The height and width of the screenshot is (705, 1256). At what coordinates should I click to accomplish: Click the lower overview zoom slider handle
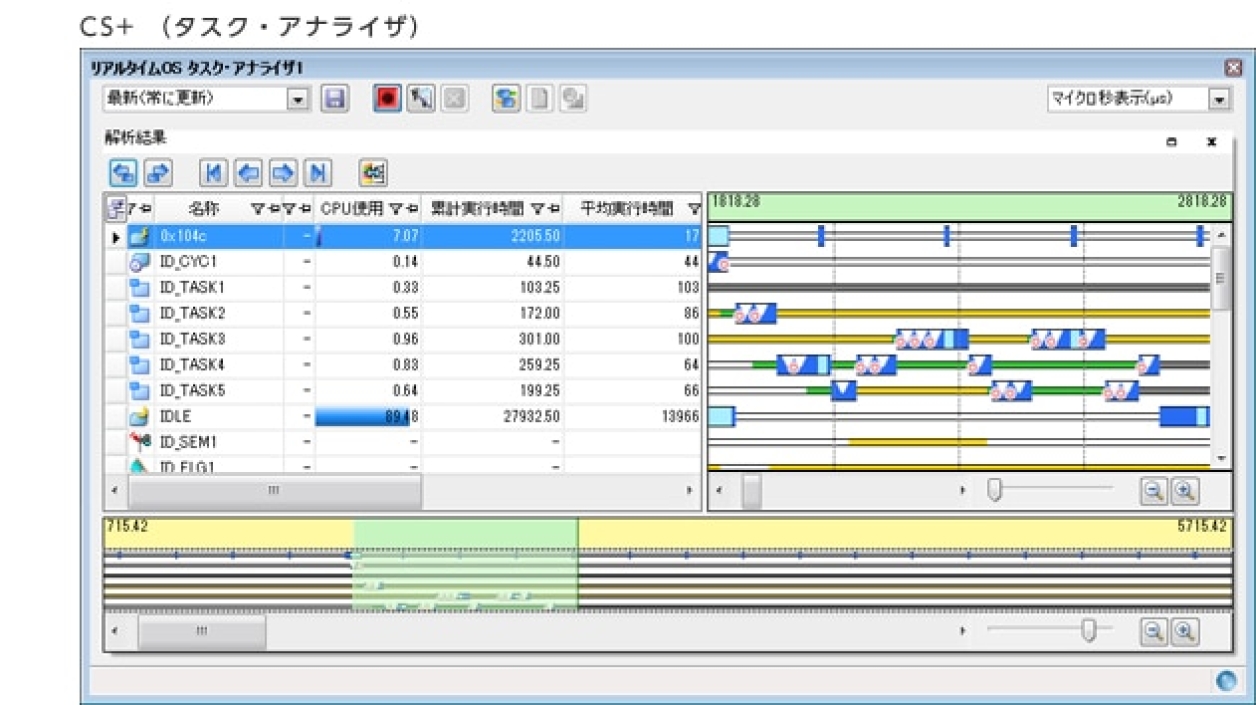tap(1089, 630)
